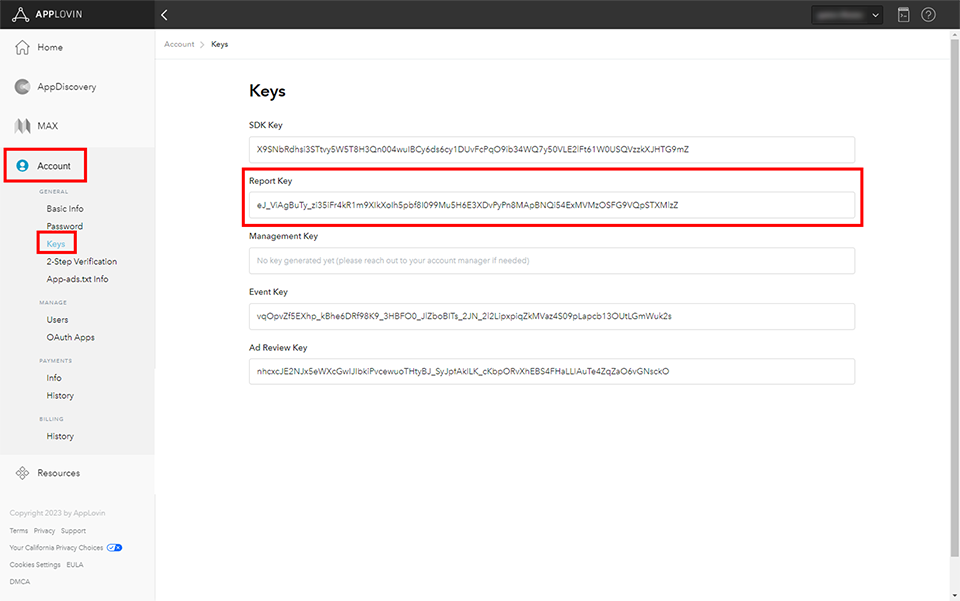Click the Report Key label
Screen dimensions: 960x601
pyautogui.click(x=271, y=181)
